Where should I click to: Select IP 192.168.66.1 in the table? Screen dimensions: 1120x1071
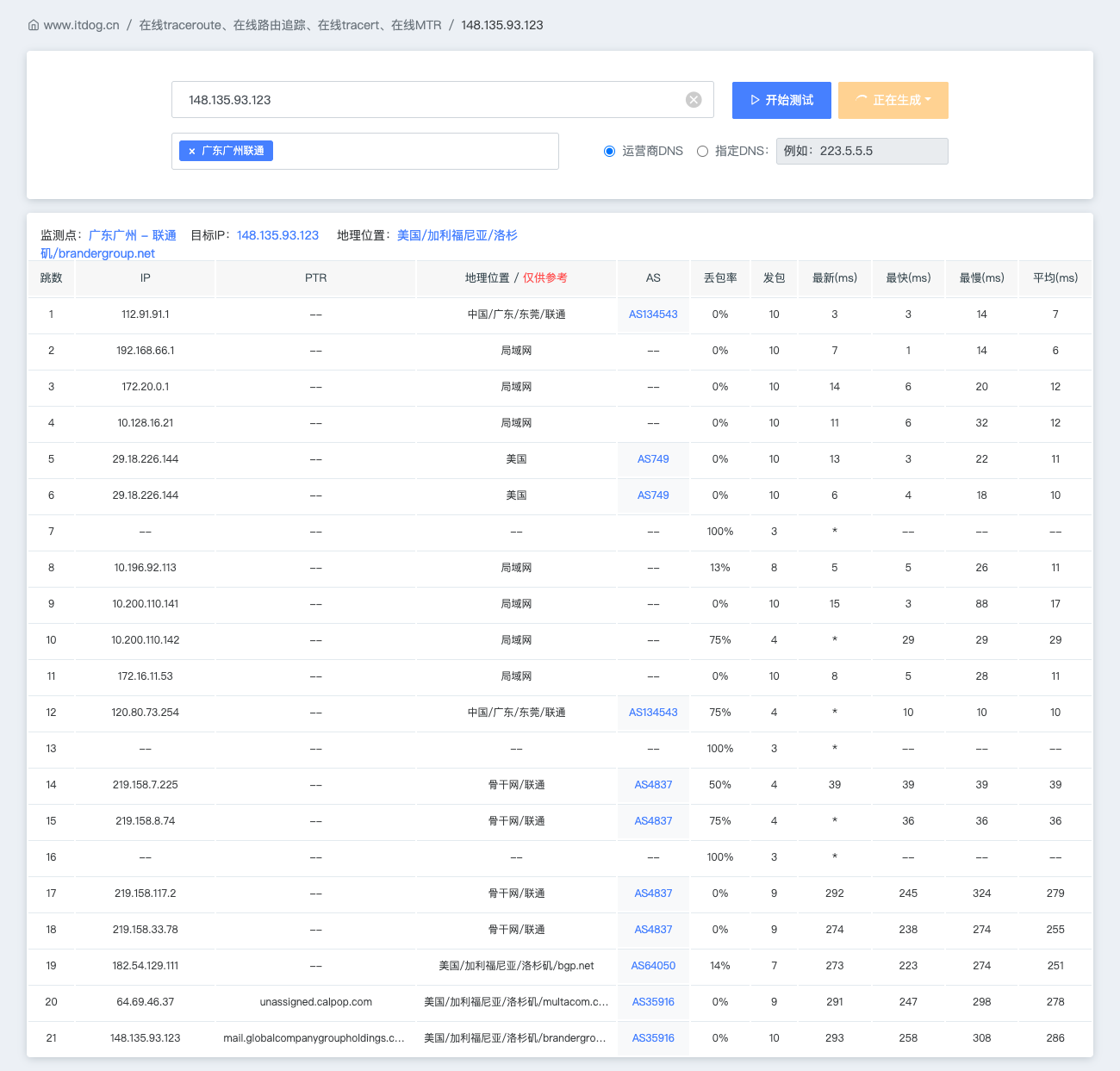tap(146, 351)
